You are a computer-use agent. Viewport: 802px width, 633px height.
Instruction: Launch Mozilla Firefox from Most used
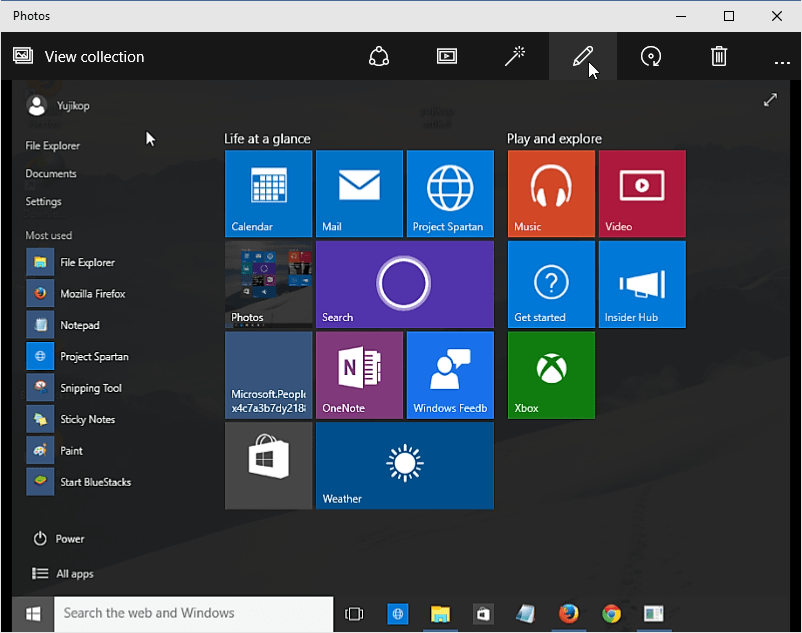76,293
